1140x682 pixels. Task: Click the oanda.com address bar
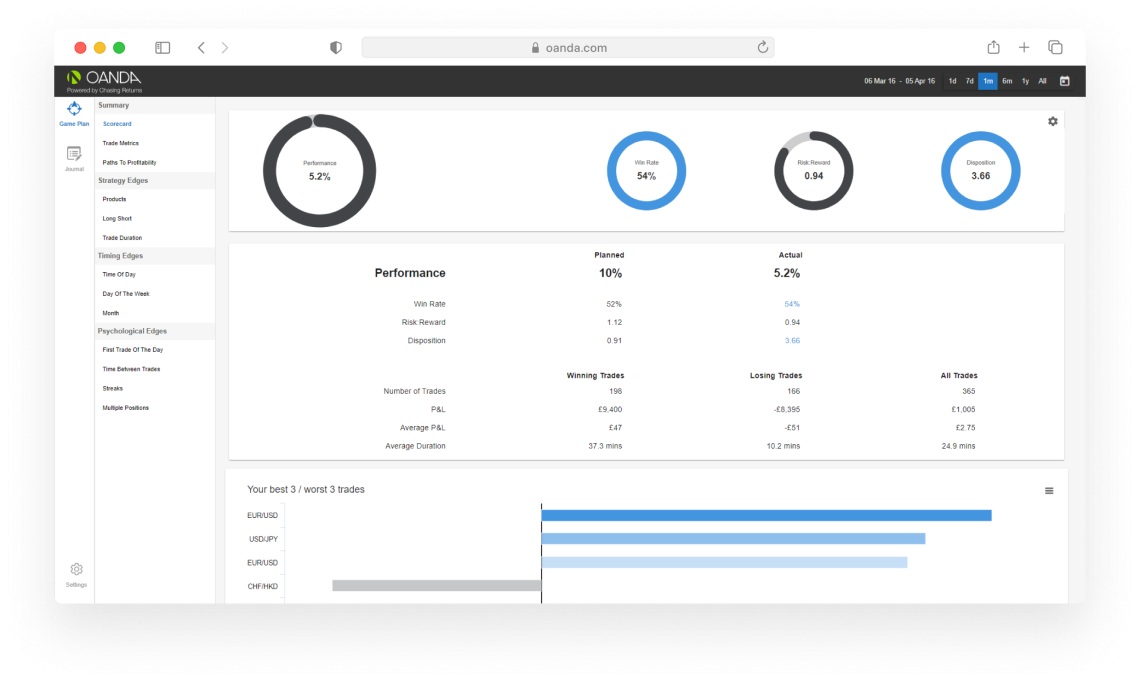567,48
